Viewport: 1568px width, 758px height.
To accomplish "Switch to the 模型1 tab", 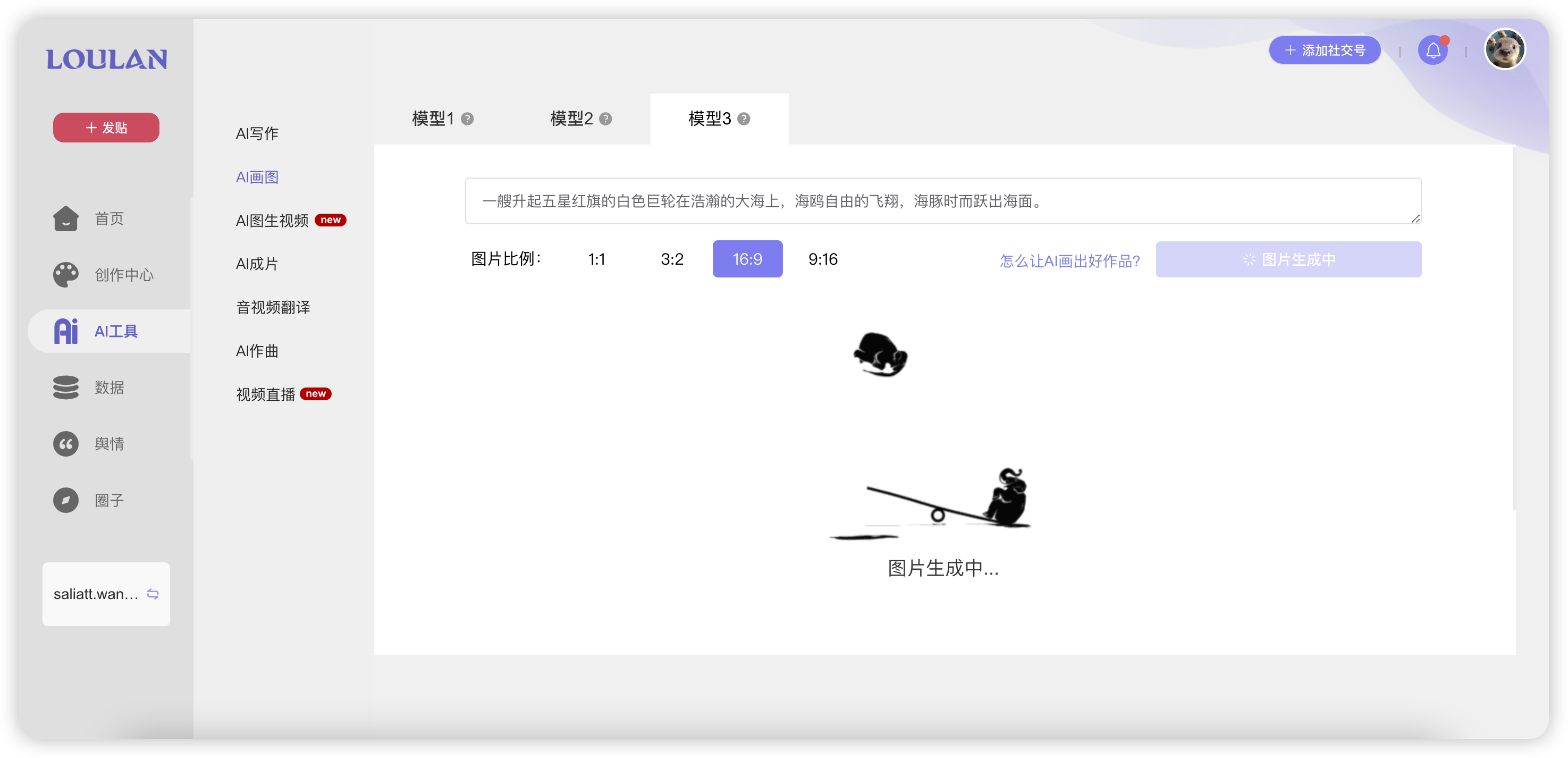I will coord(443,119).
